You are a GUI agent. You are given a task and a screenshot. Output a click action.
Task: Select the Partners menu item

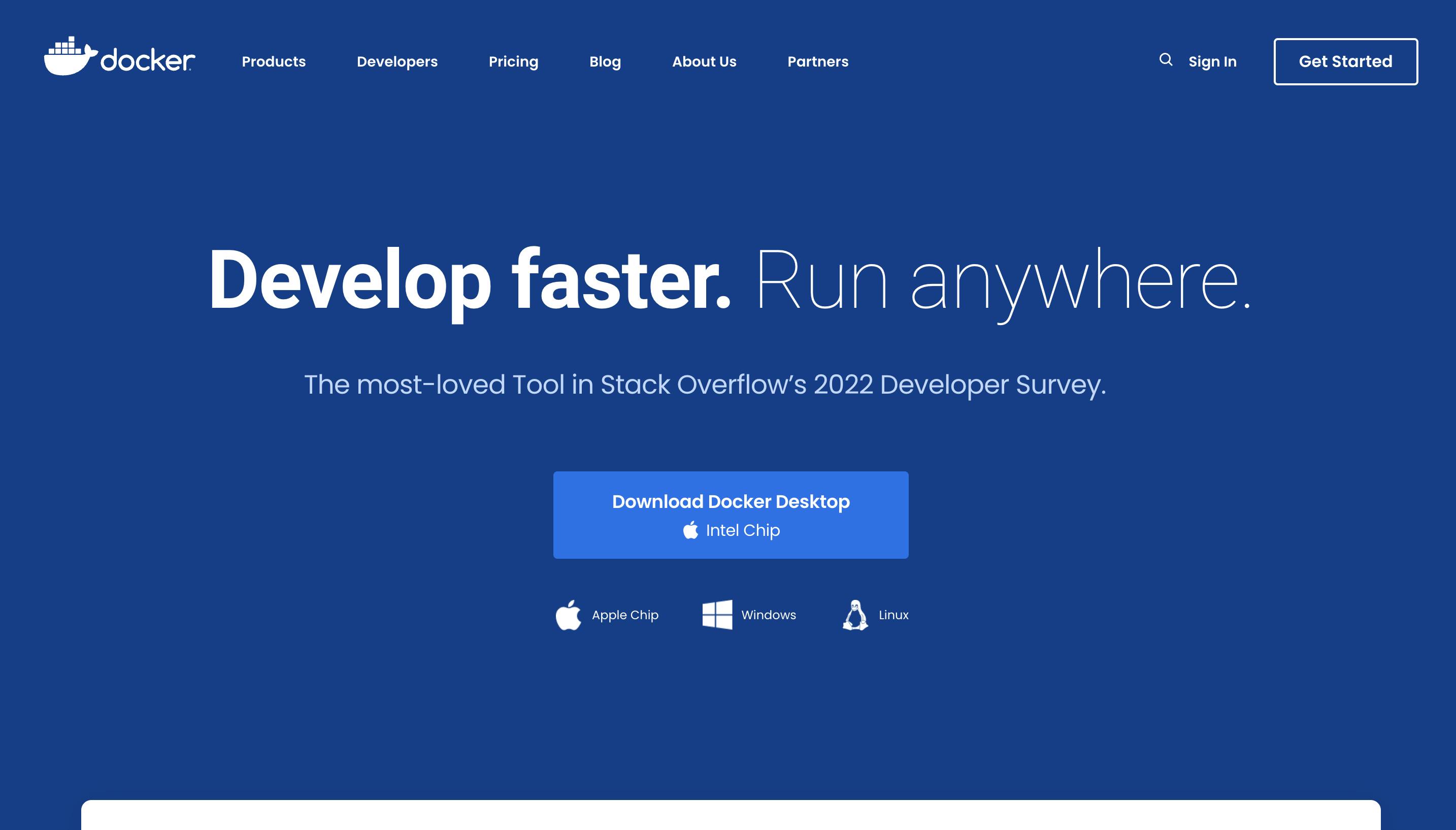[818, 62]
